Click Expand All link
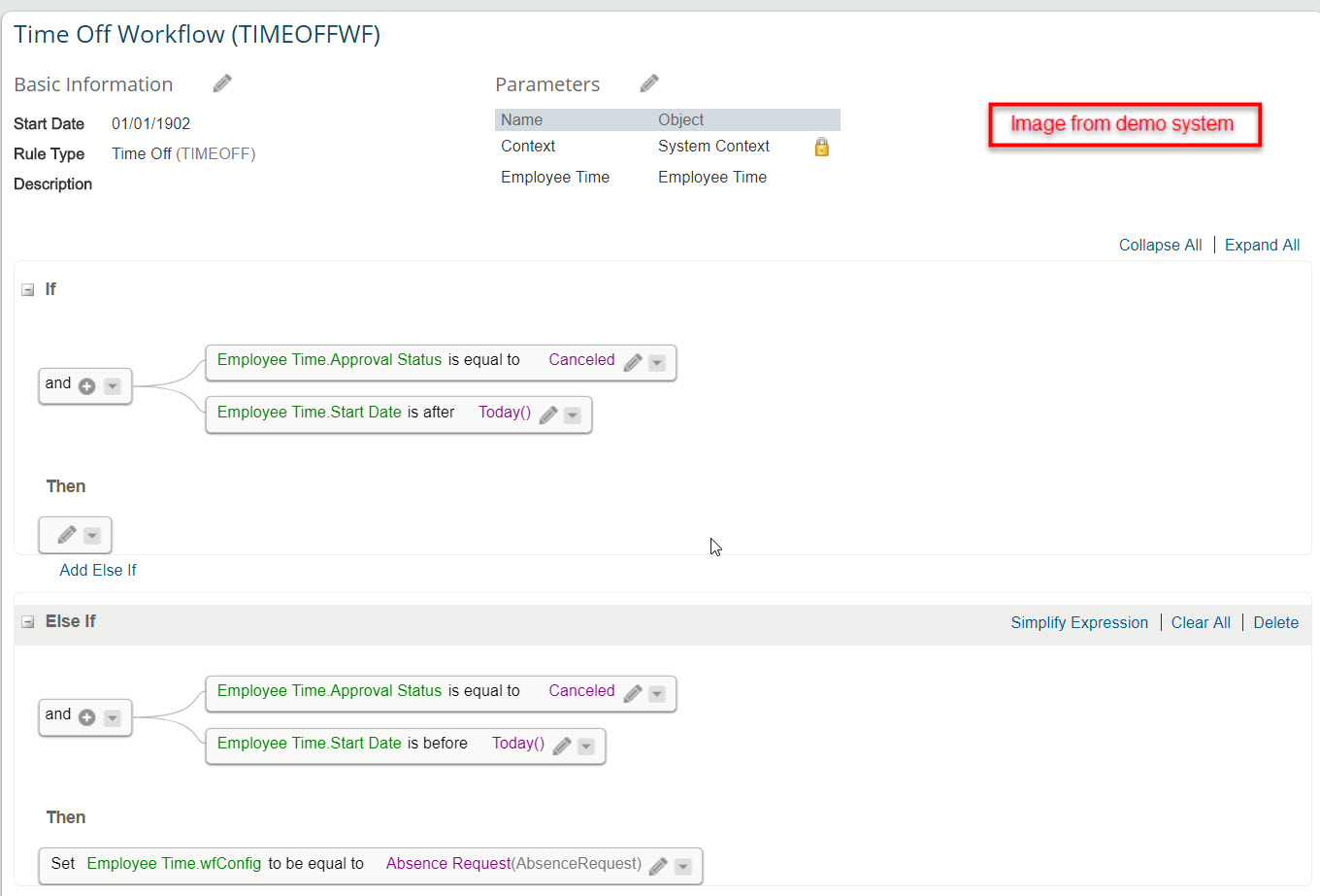Viewport: 1320px width, 896px height. 1262,245
